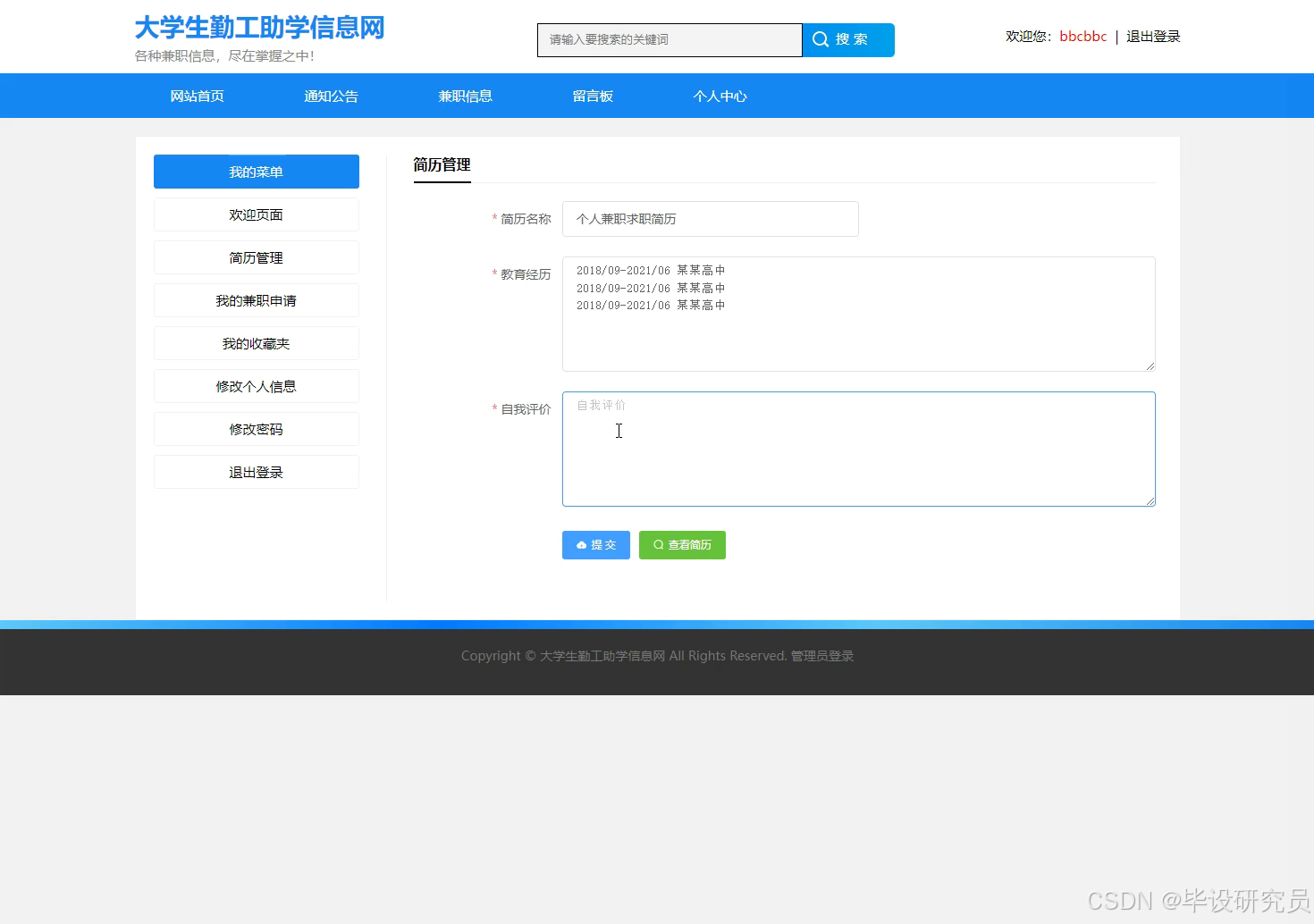The width and height of the screenshot is (1314, 924).
Task: Focus the keyword search input field
Action: pyautogui.click(x=670, y=40)
